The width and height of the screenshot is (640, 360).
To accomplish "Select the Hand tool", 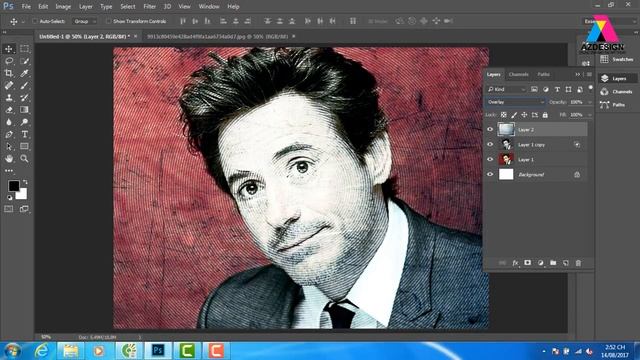I will point(9,159).
